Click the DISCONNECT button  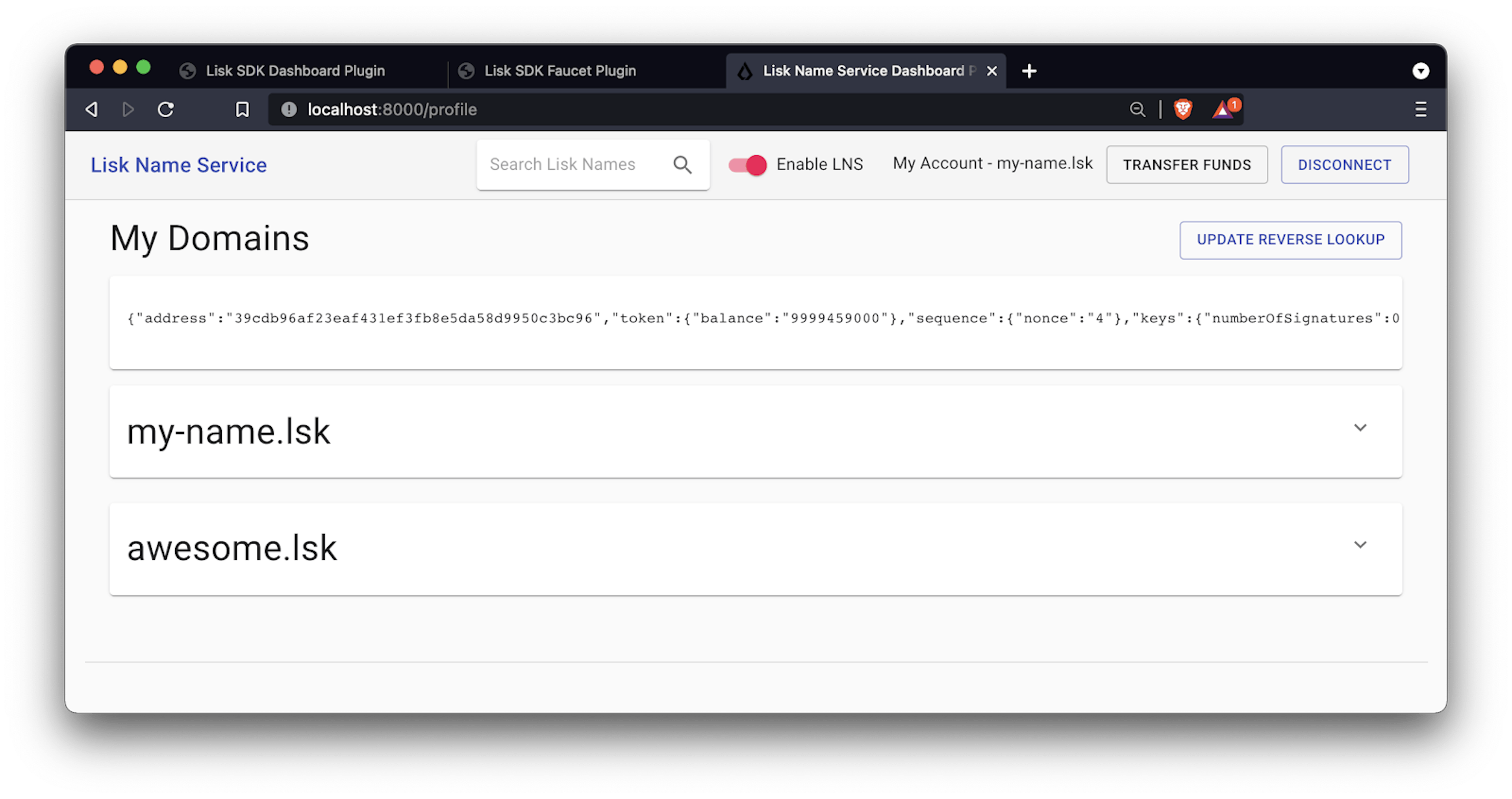[x=1344, y=165]
